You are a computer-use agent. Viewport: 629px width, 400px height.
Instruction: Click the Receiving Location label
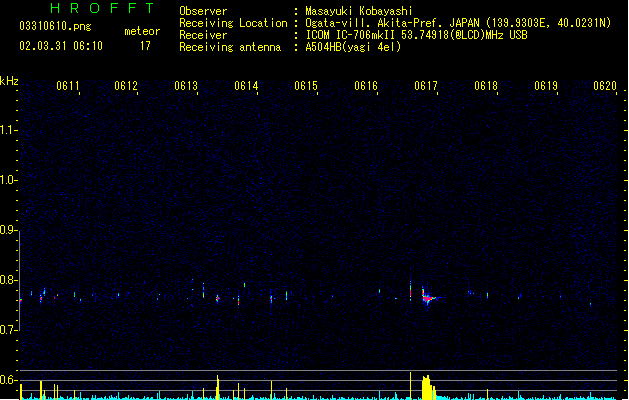(233, 23)
